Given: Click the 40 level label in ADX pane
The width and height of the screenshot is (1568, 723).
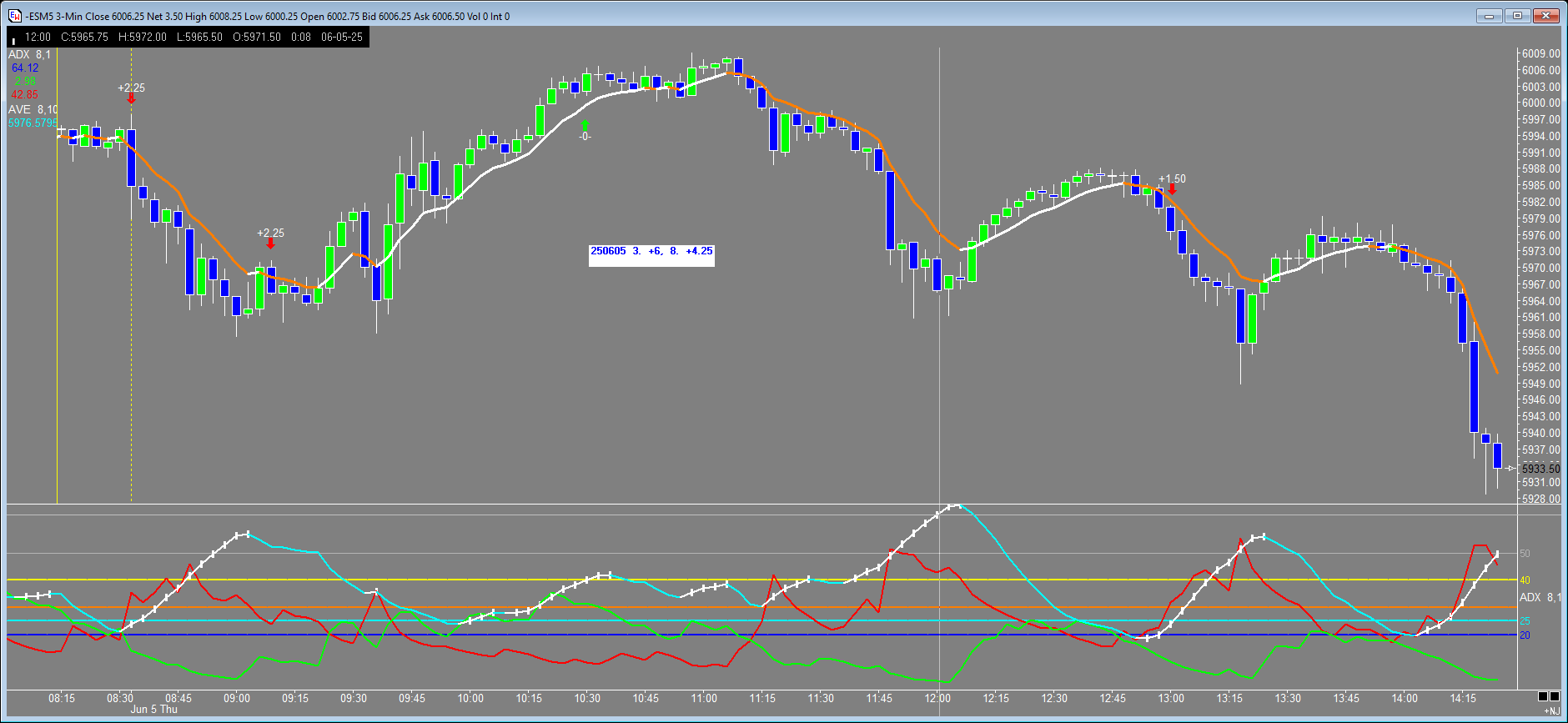Looking at the screenshot, I should coord(1525,580).
